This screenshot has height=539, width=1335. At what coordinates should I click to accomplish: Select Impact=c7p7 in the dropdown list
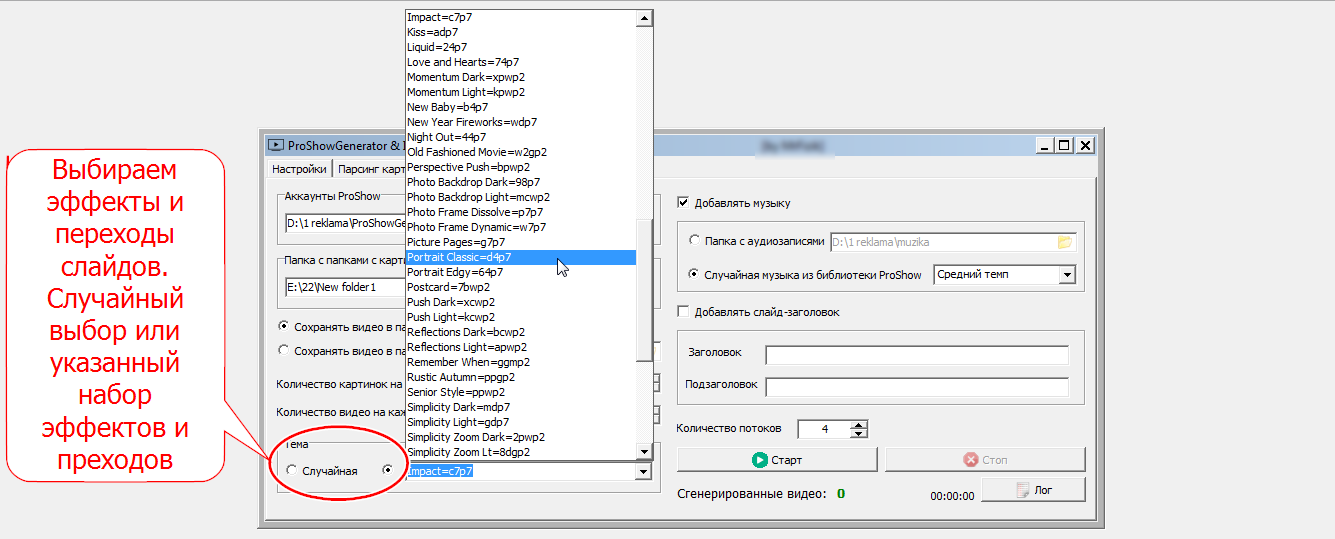(521, 17)
